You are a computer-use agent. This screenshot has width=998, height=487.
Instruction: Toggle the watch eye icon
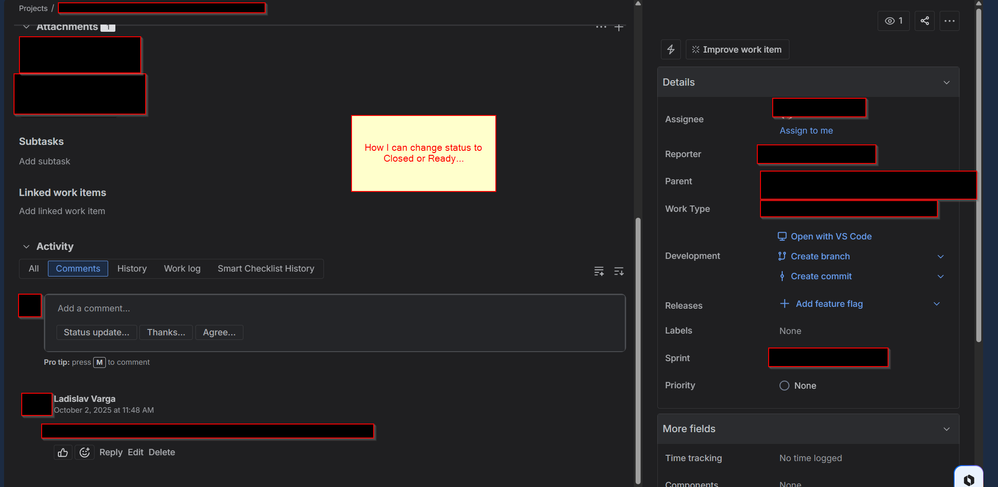[893, 20]
